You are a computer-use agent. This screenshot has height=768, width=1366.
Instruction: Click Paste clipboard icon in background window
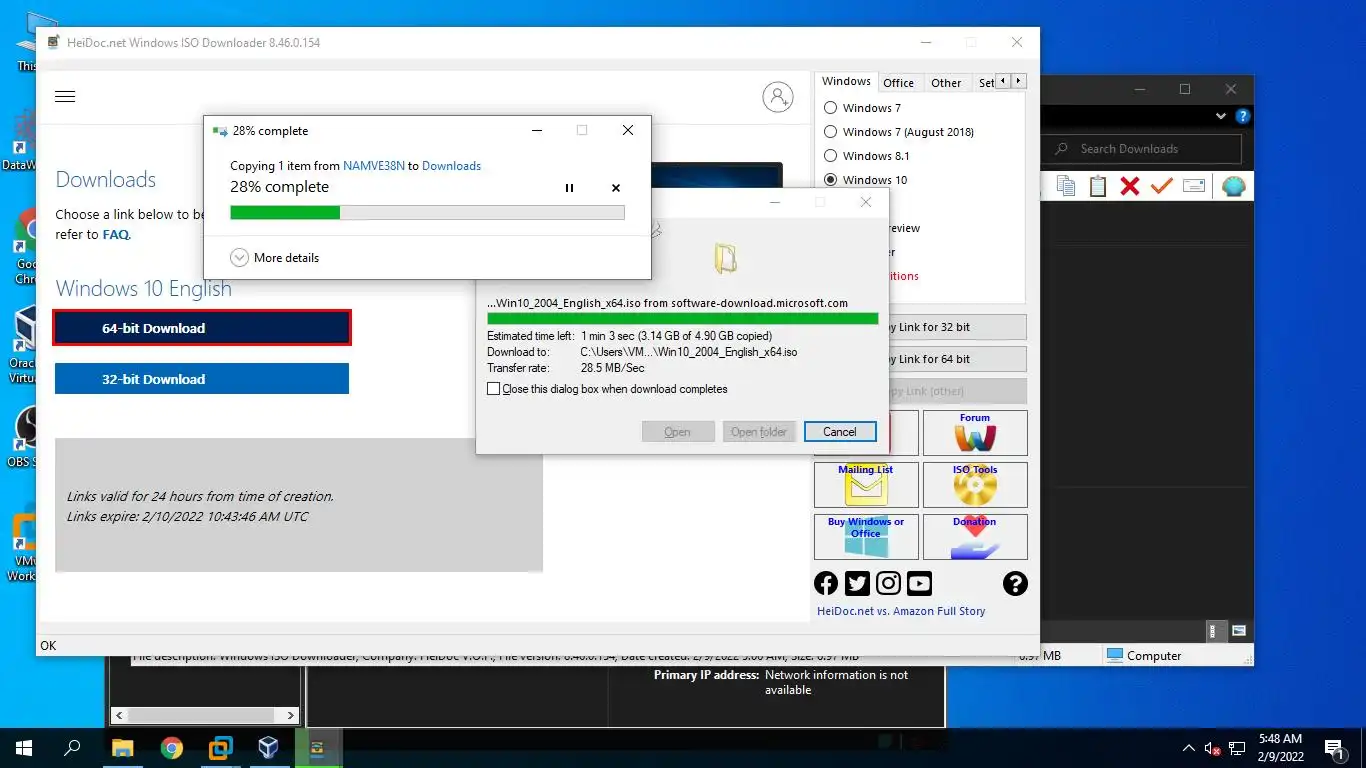[1098, 186]
